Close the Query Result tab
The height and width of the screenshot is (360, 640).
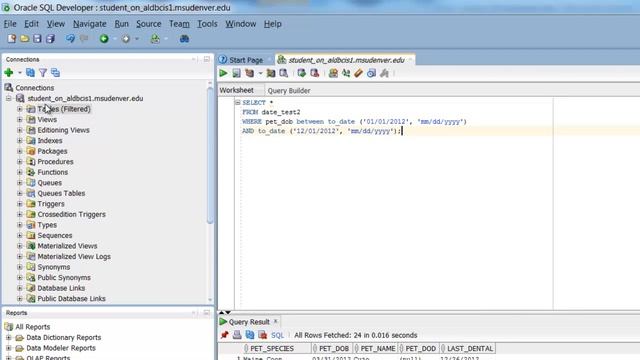[276, 321]
